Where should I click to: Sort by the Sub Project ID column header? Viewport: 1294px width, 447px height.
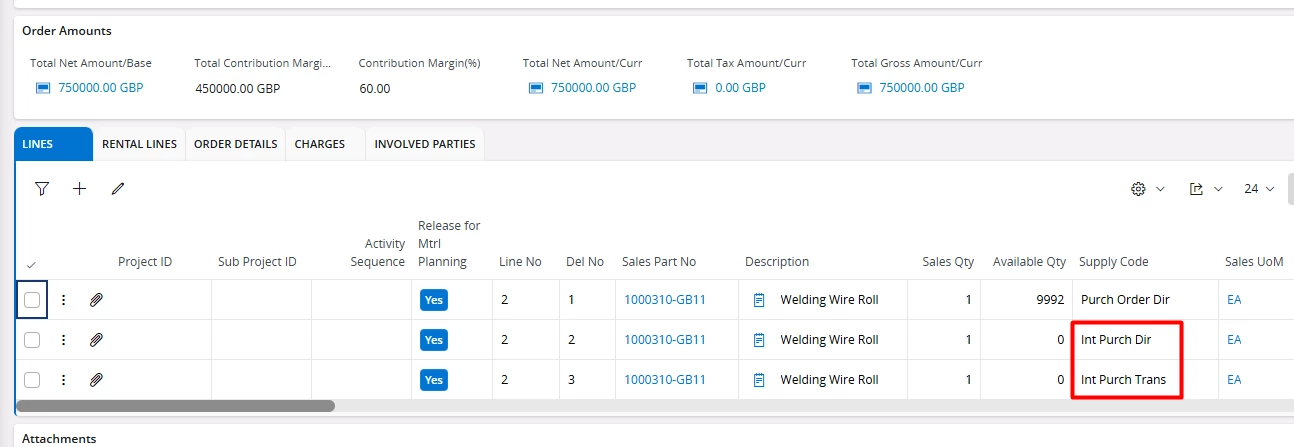pyautogui.click(x=257, y=262)
